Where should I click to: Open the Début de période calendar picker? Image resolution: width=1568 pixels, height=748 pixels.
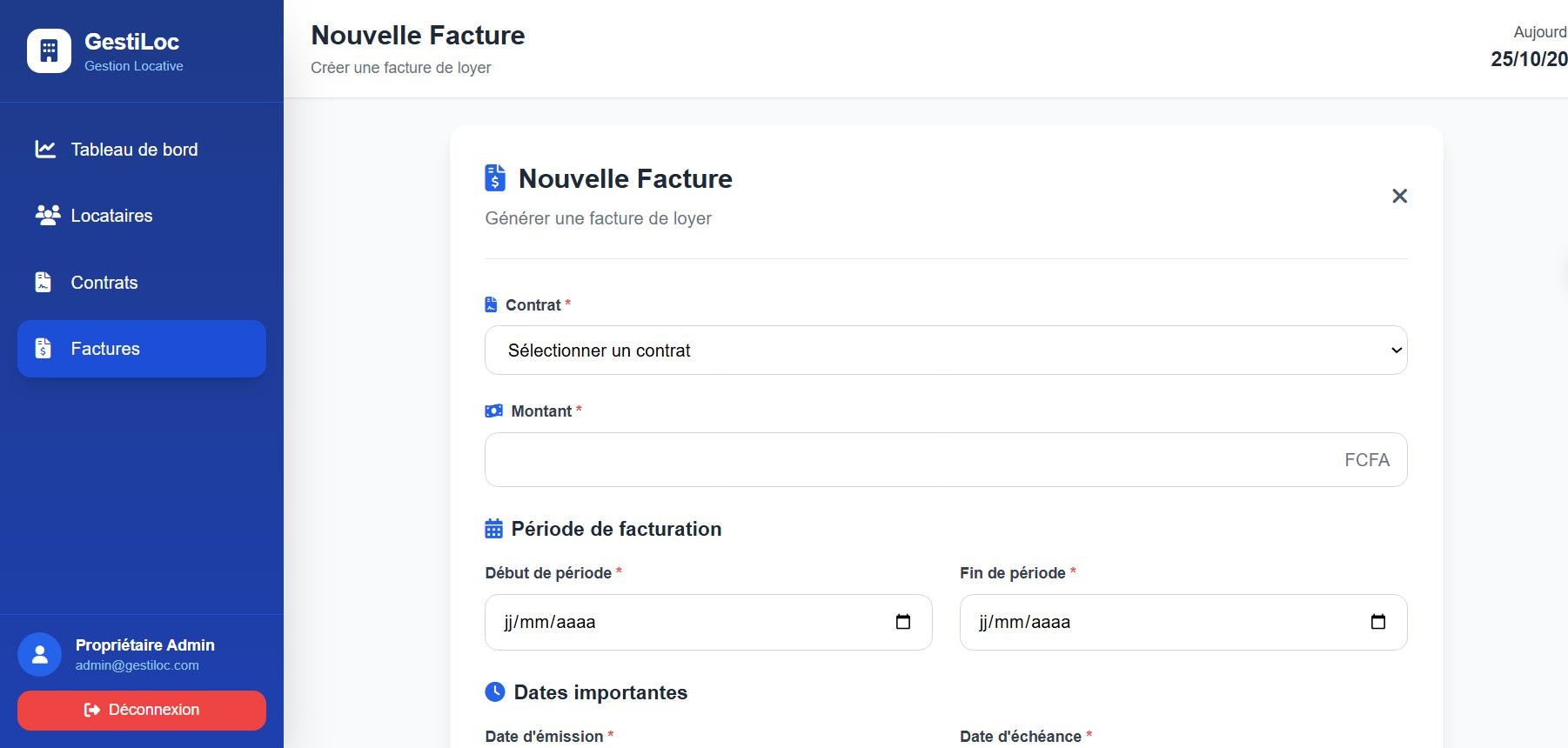click(903, 622)
